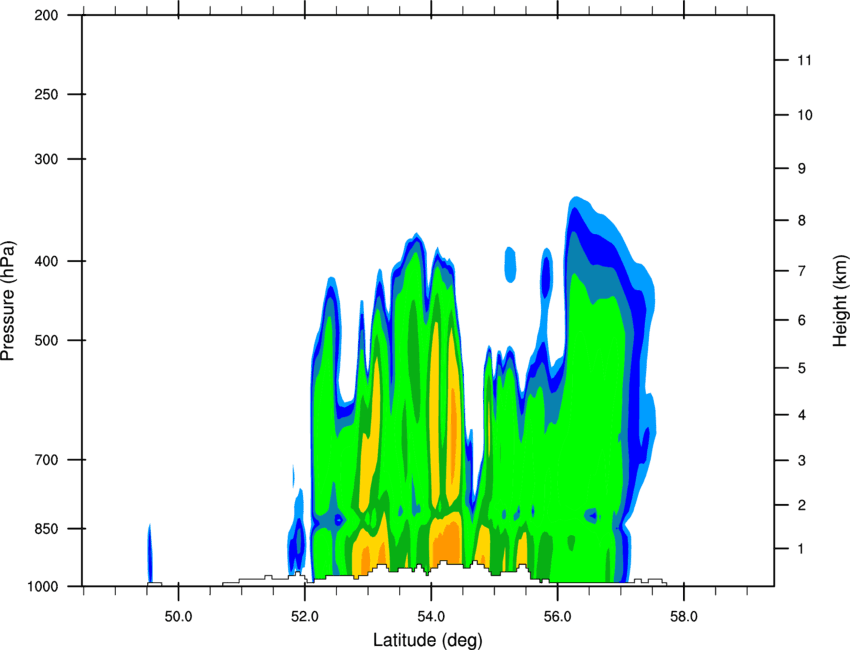The image size is (850, 650).
Task: Click the 400 pressure tick label
Action: pos(46,261)
